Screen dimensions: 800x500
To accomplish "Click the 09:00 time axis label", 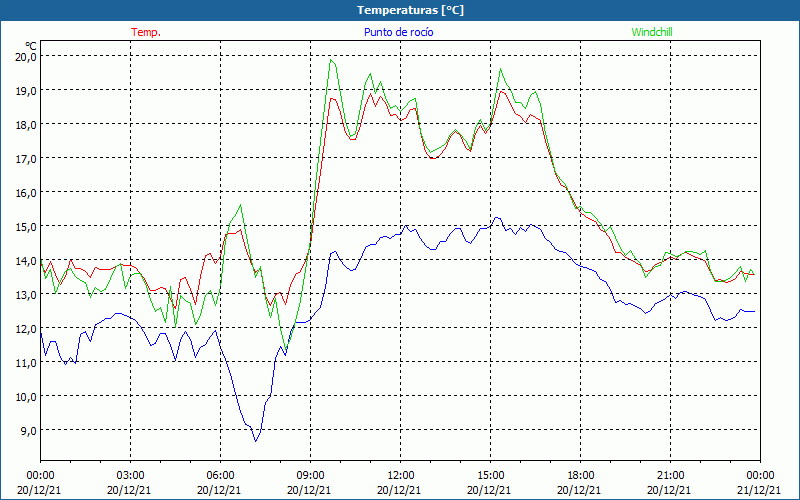I will click(310, 475).
